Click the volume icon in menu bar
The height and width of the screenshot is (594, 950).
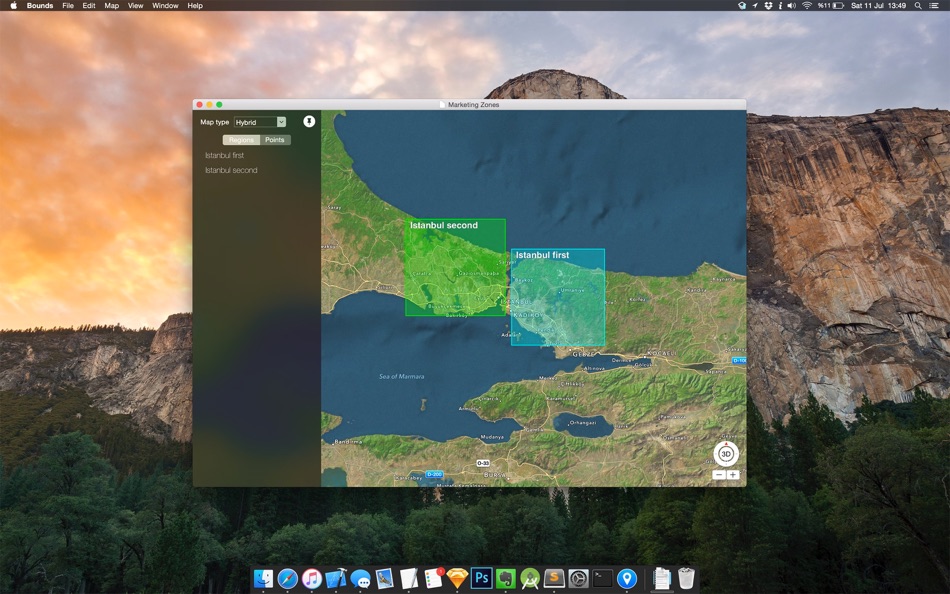pos(792,5)
